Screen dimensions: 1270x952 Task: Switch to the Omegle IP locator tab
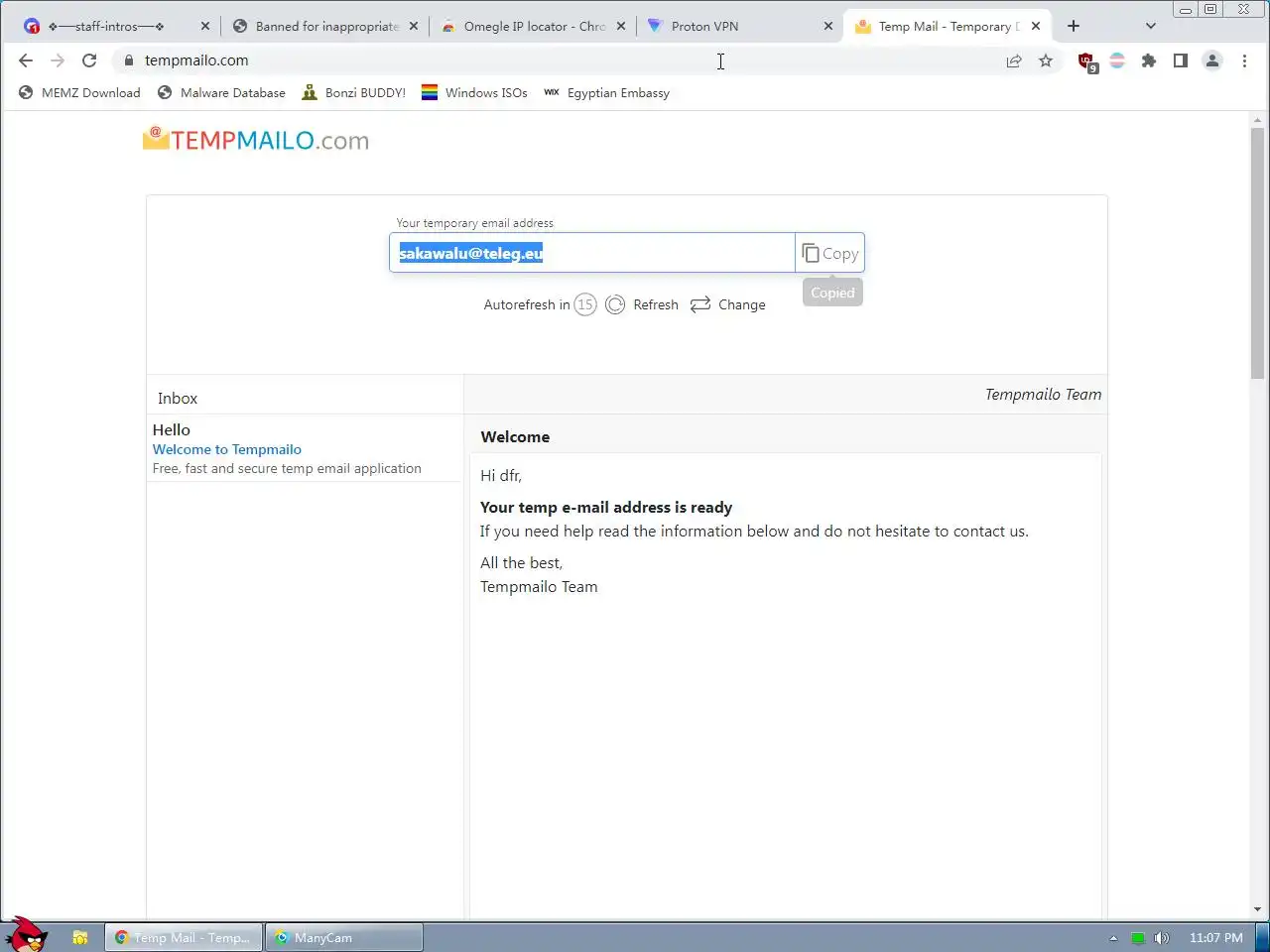(x=535, y=27)
